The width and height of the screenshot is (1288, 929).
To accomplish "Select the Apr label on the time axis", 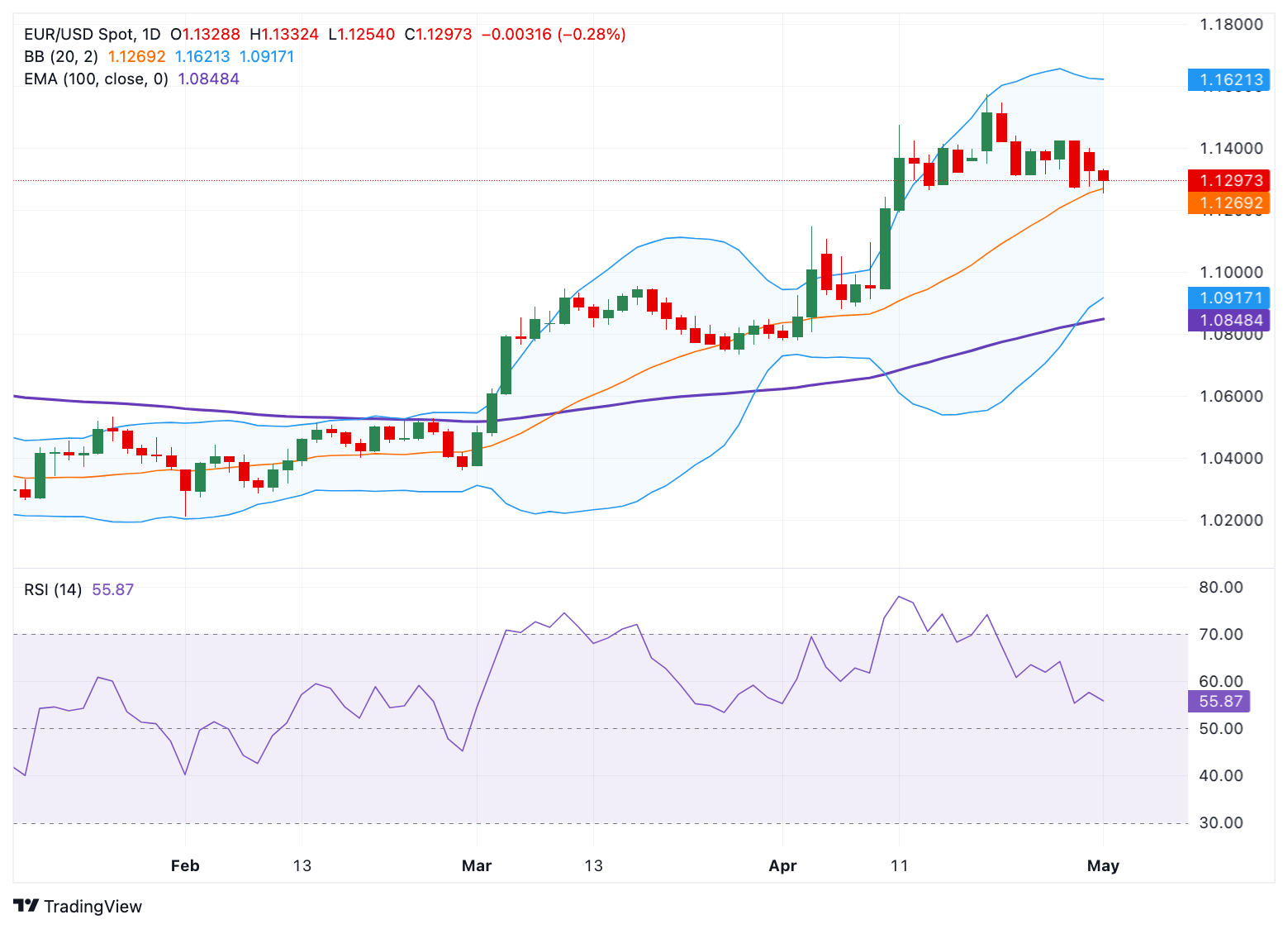I will click(x=782, y=865).
